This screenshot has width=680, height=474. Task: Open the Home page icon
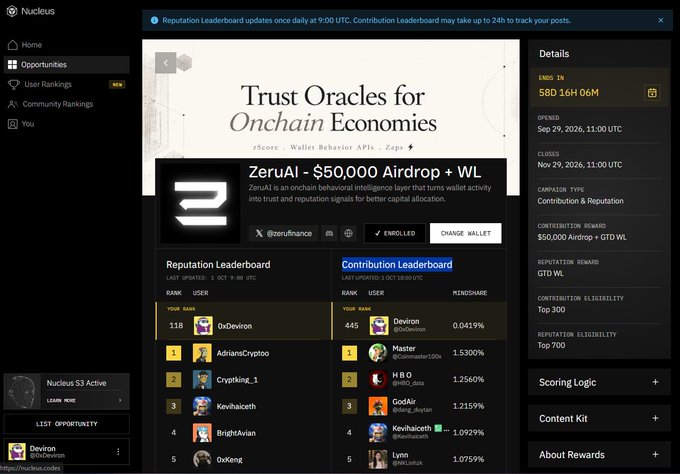[x=13, y=45]
